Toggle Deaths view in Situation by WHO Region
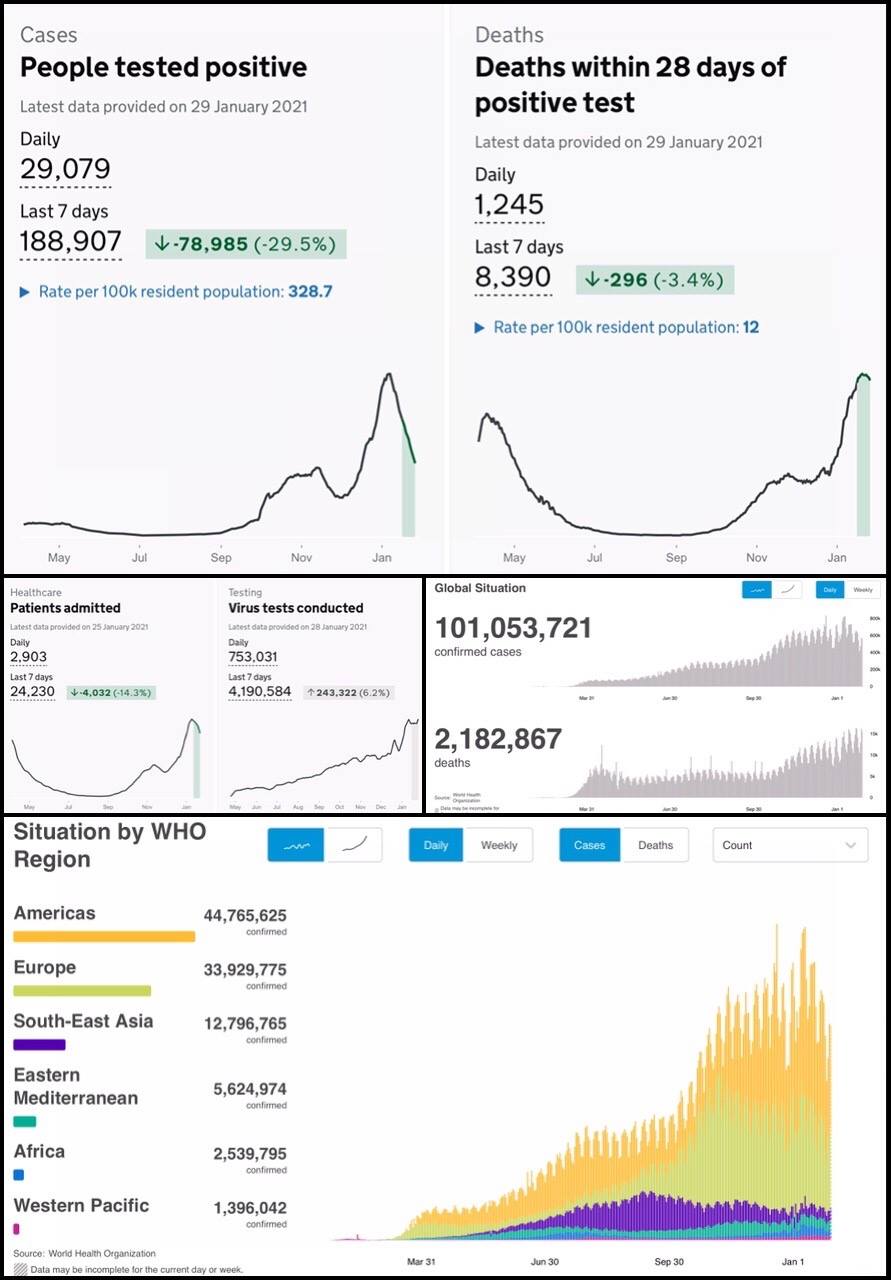 [x=655, y=845]
